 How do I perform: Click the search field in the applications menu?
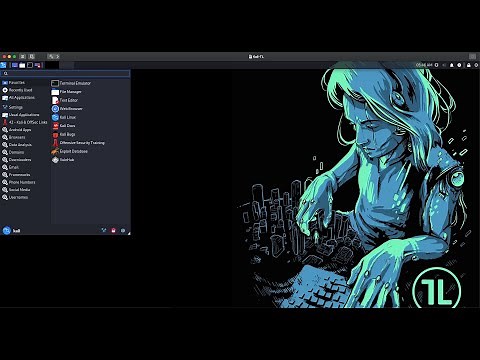pos(65,73)
